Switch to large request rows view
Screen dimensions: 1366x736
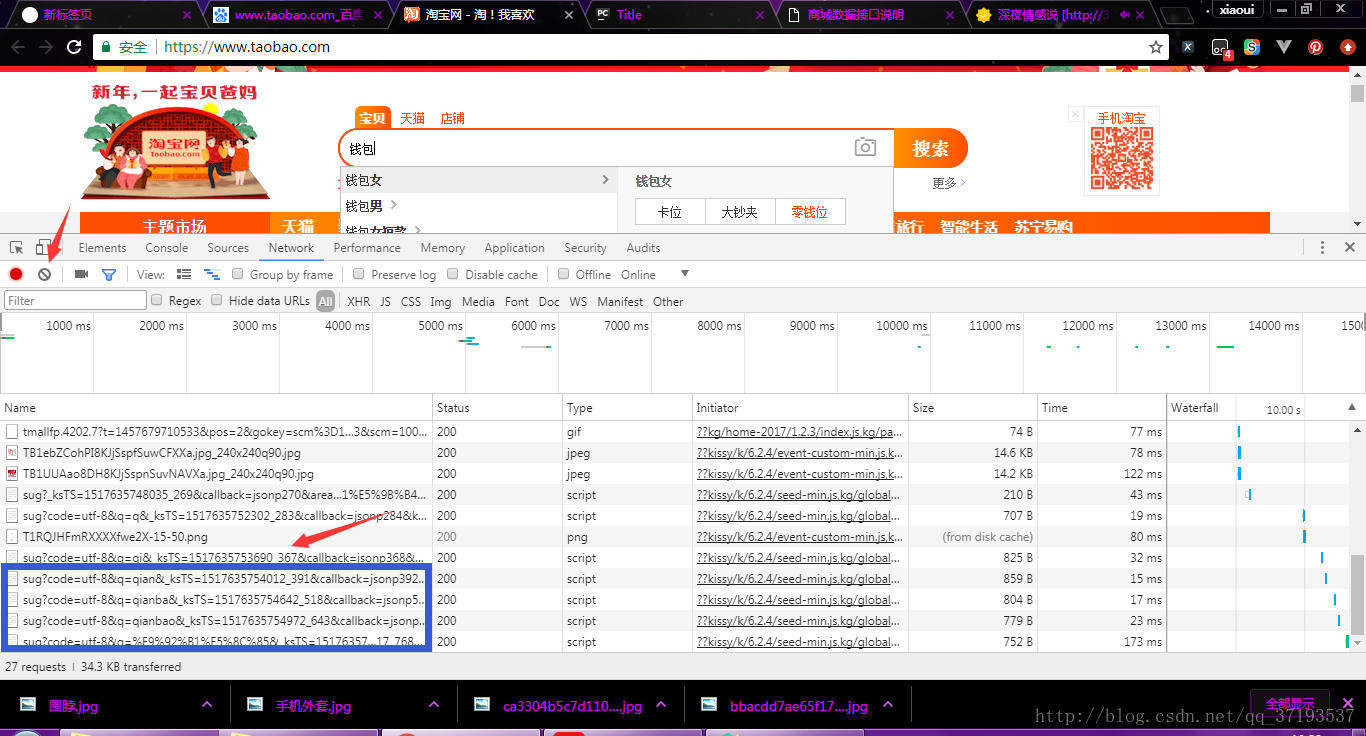pos(184,274)
